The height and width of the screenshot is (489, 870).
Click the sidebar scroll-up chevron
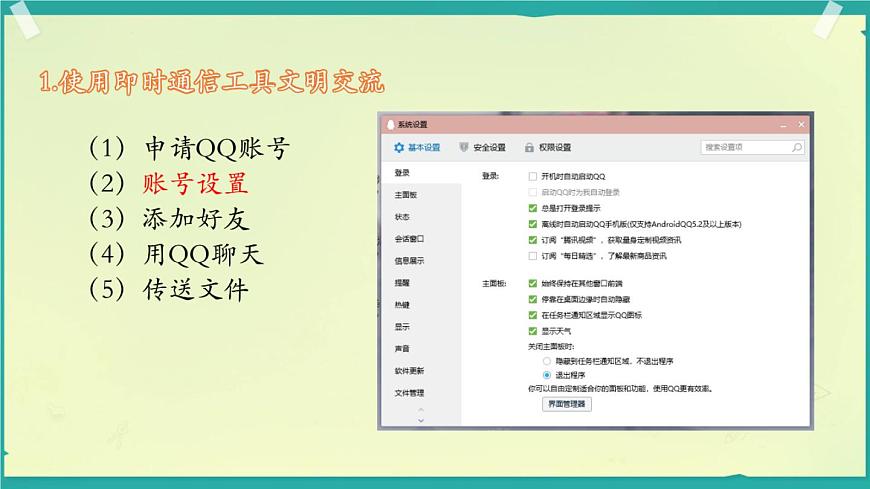pyautogui.click(x=421, y=410)
